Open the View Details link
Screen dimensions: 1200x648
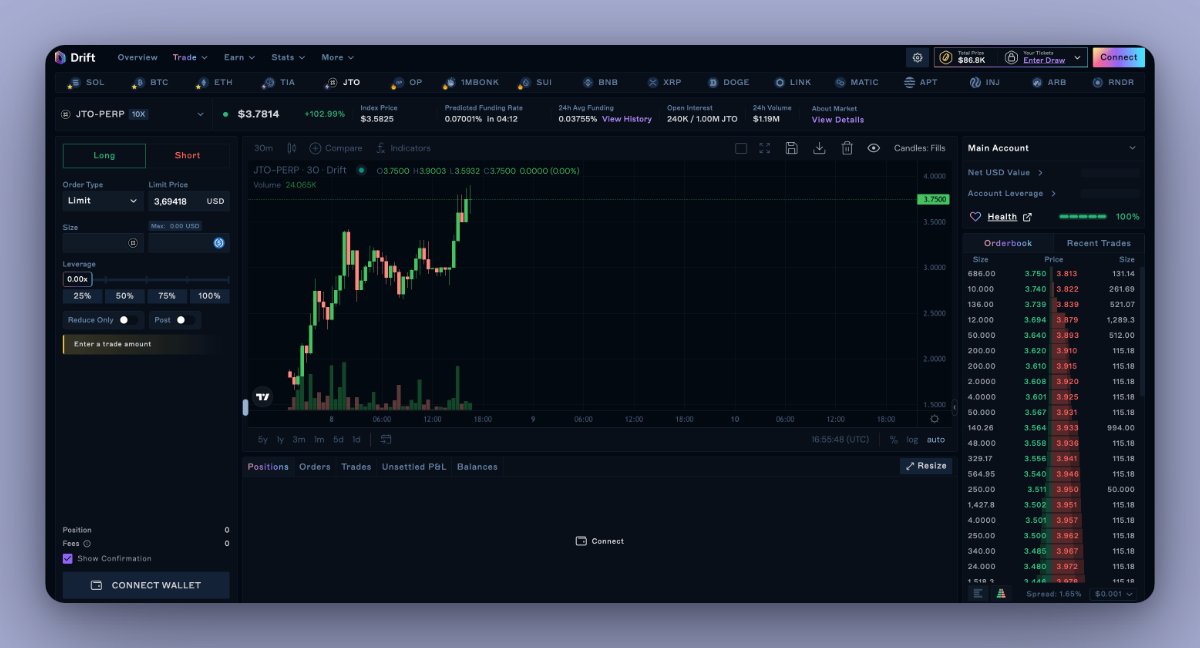click(x=838, y=120)
